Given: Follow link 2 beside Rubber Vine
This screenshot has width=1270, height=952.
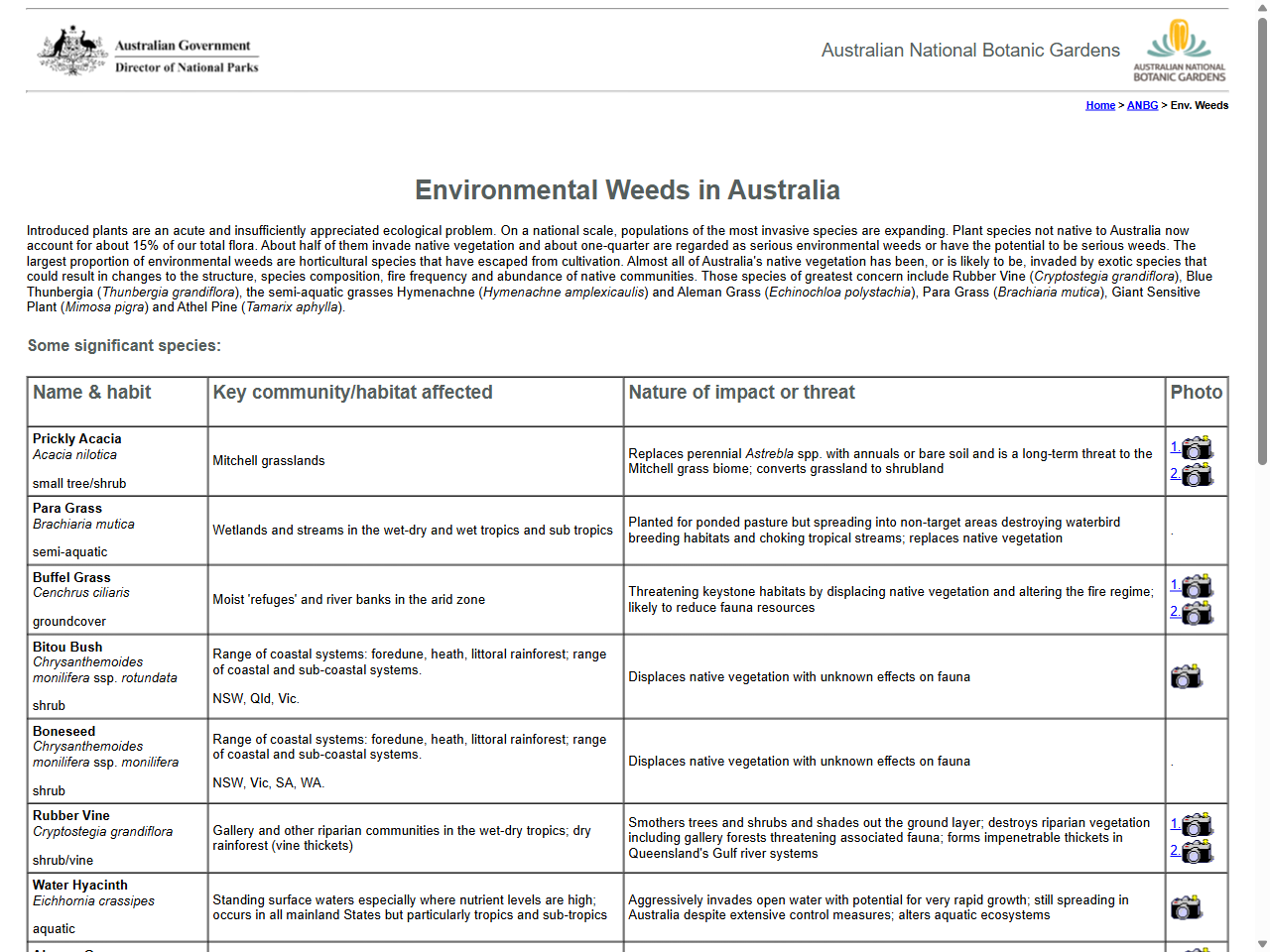Looking at the screenshot, I should (1174, 851).
